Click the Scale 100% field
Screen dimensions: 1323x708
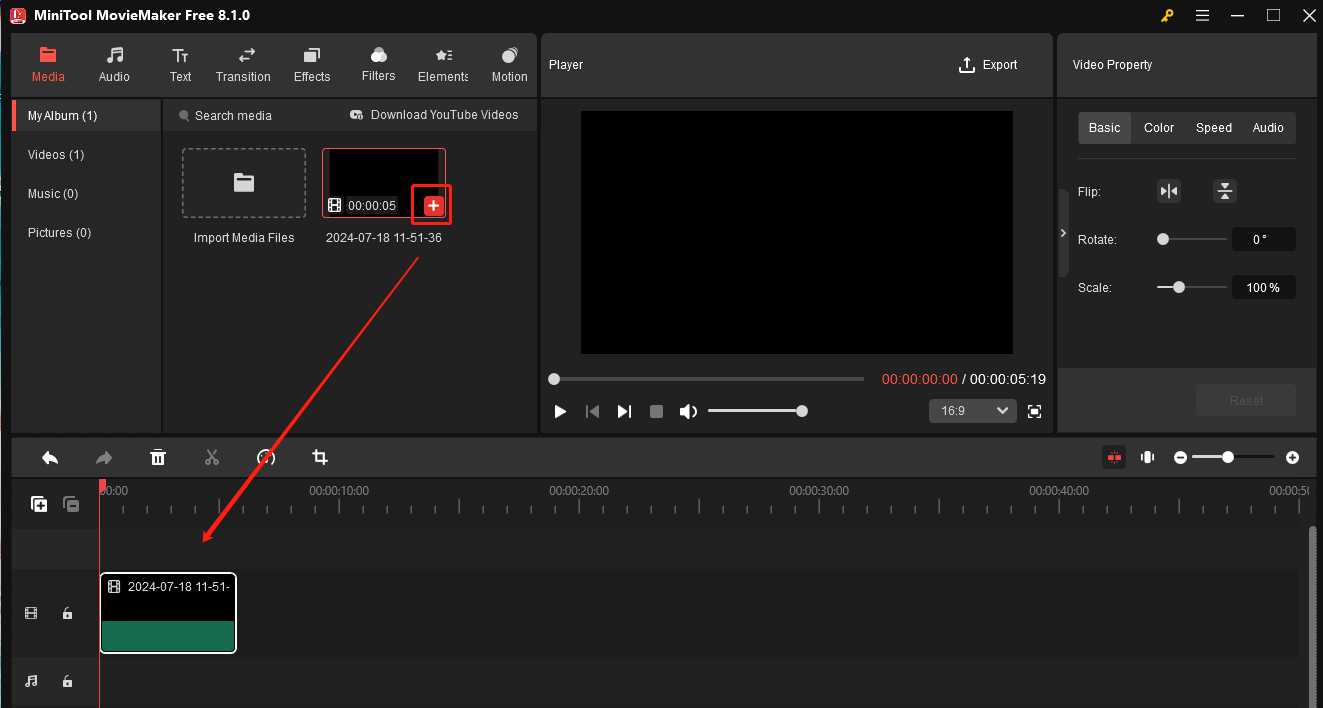pyautogui.click(x=1264, y=288)
